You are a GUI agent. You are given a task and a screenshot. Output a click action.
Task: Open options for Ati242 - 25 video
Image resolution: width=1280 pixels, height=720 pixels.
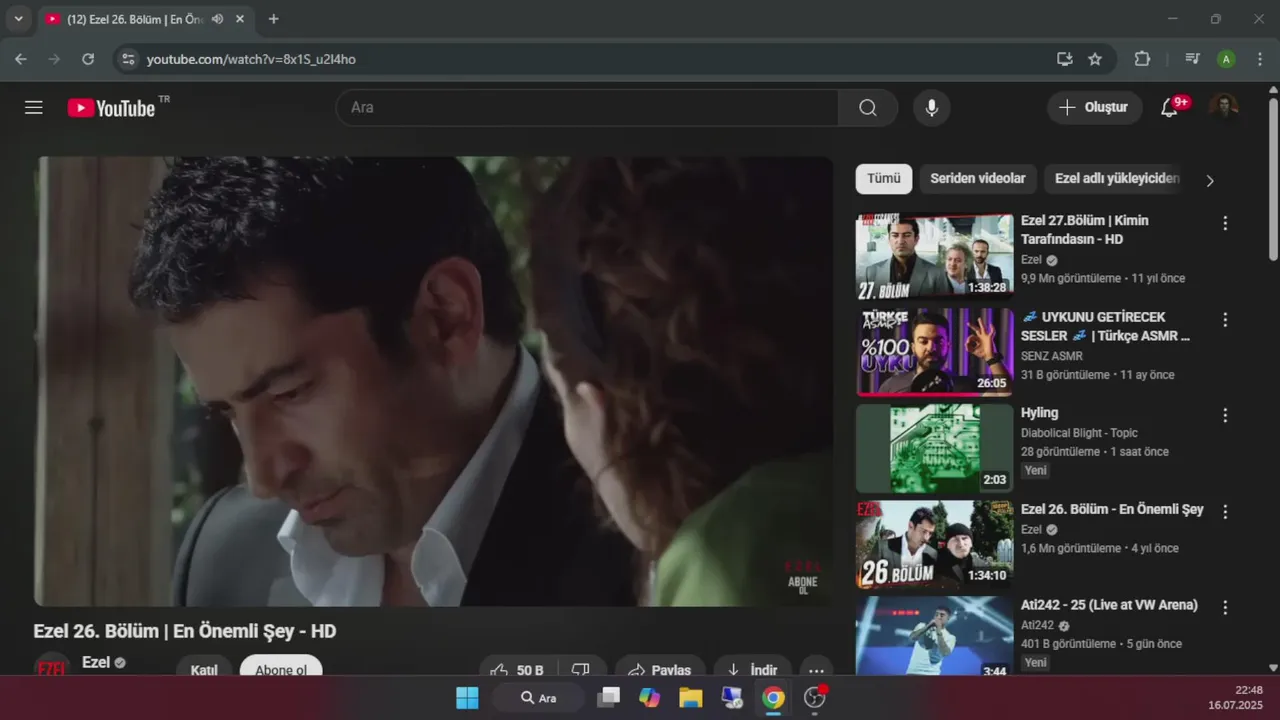coord(1225,607)
